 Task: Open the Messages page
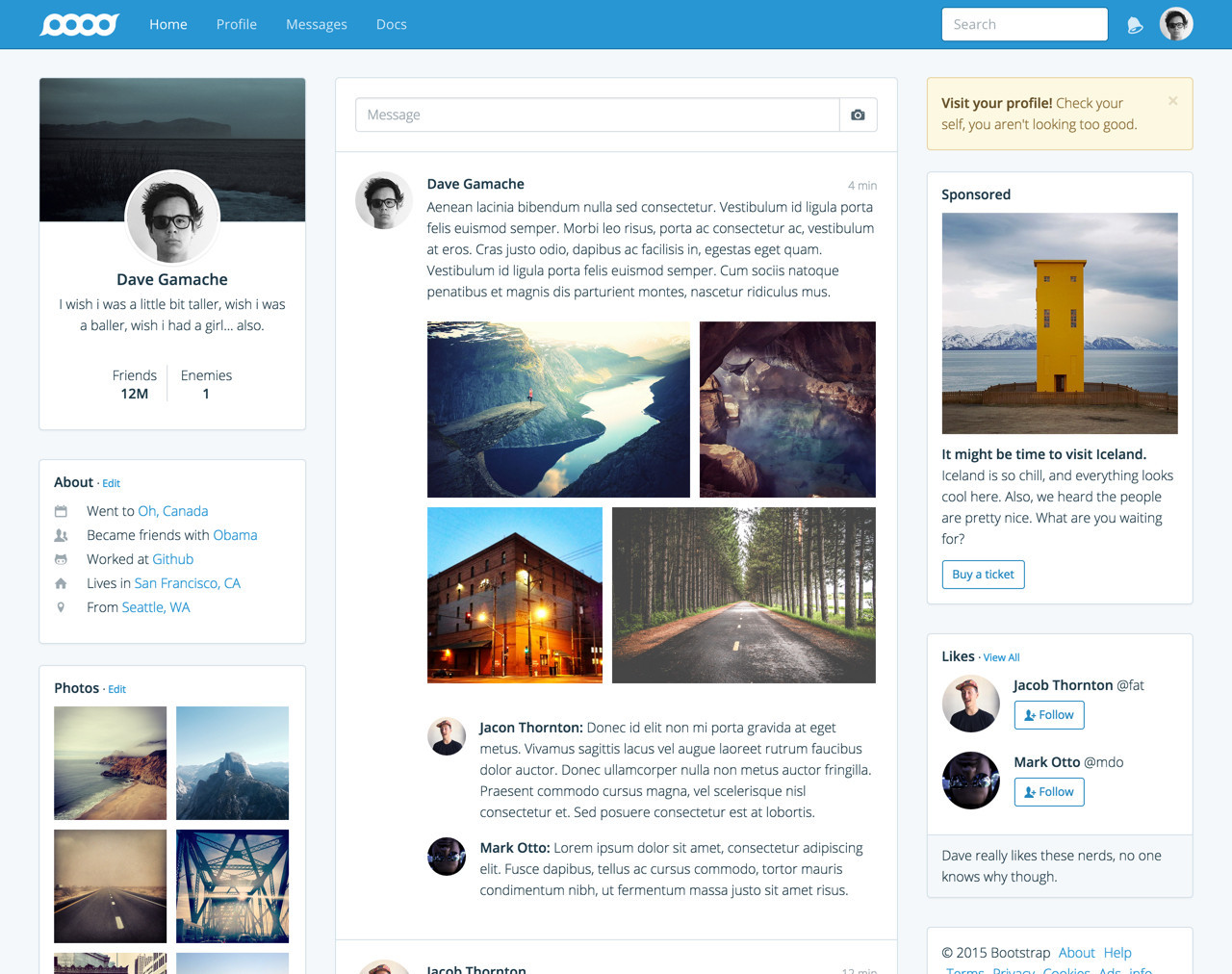click(x=316, y=24)
